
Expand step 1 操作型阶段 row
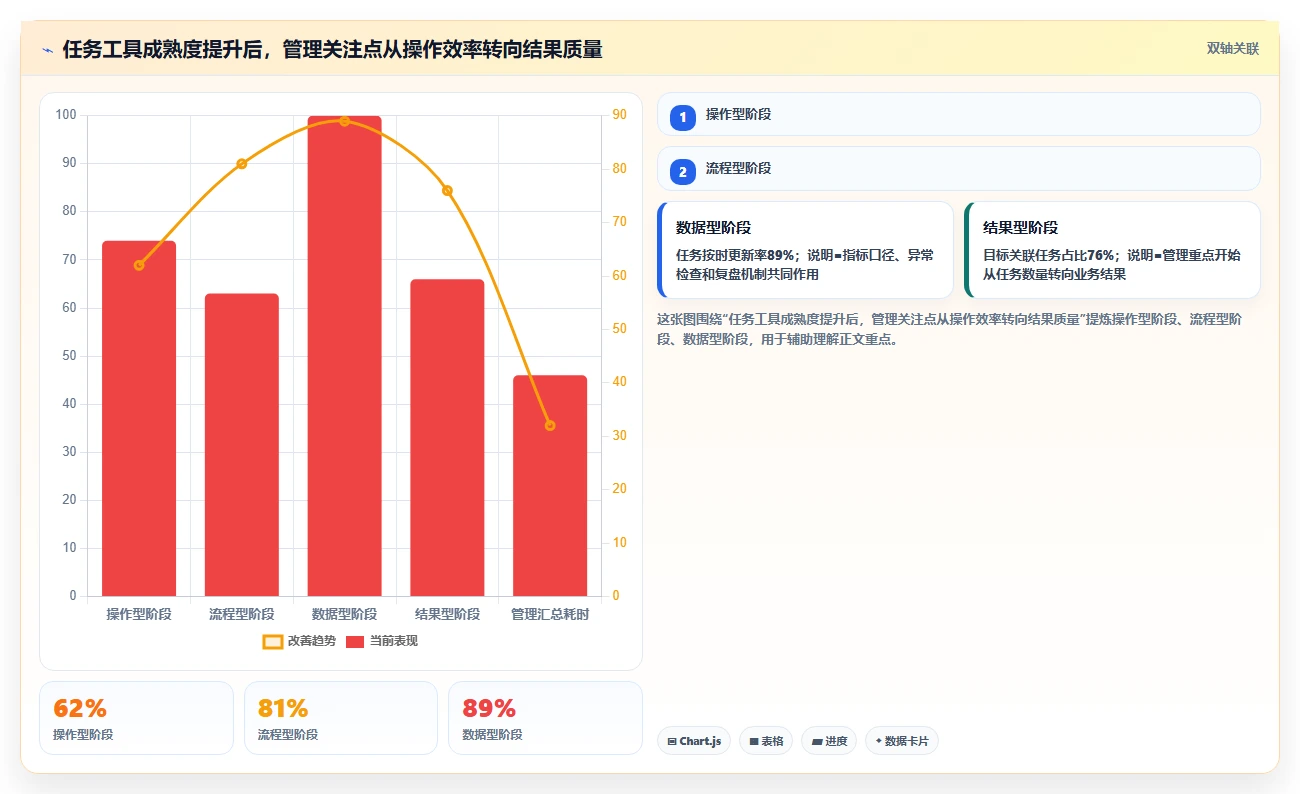pyautogui.click(x=958, y=114)
